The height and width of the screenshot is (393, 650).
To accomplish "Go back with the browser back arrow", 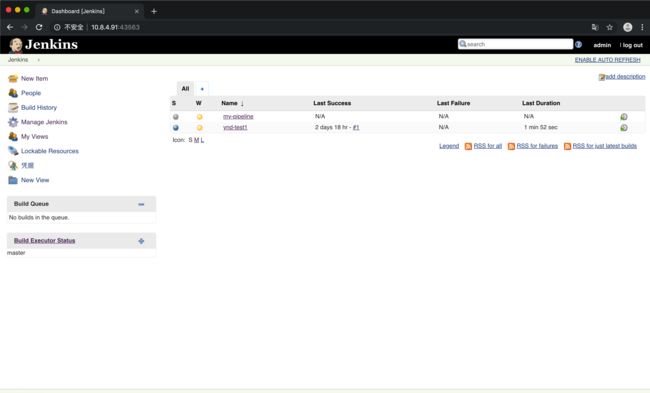I will [x=10, y=27].
